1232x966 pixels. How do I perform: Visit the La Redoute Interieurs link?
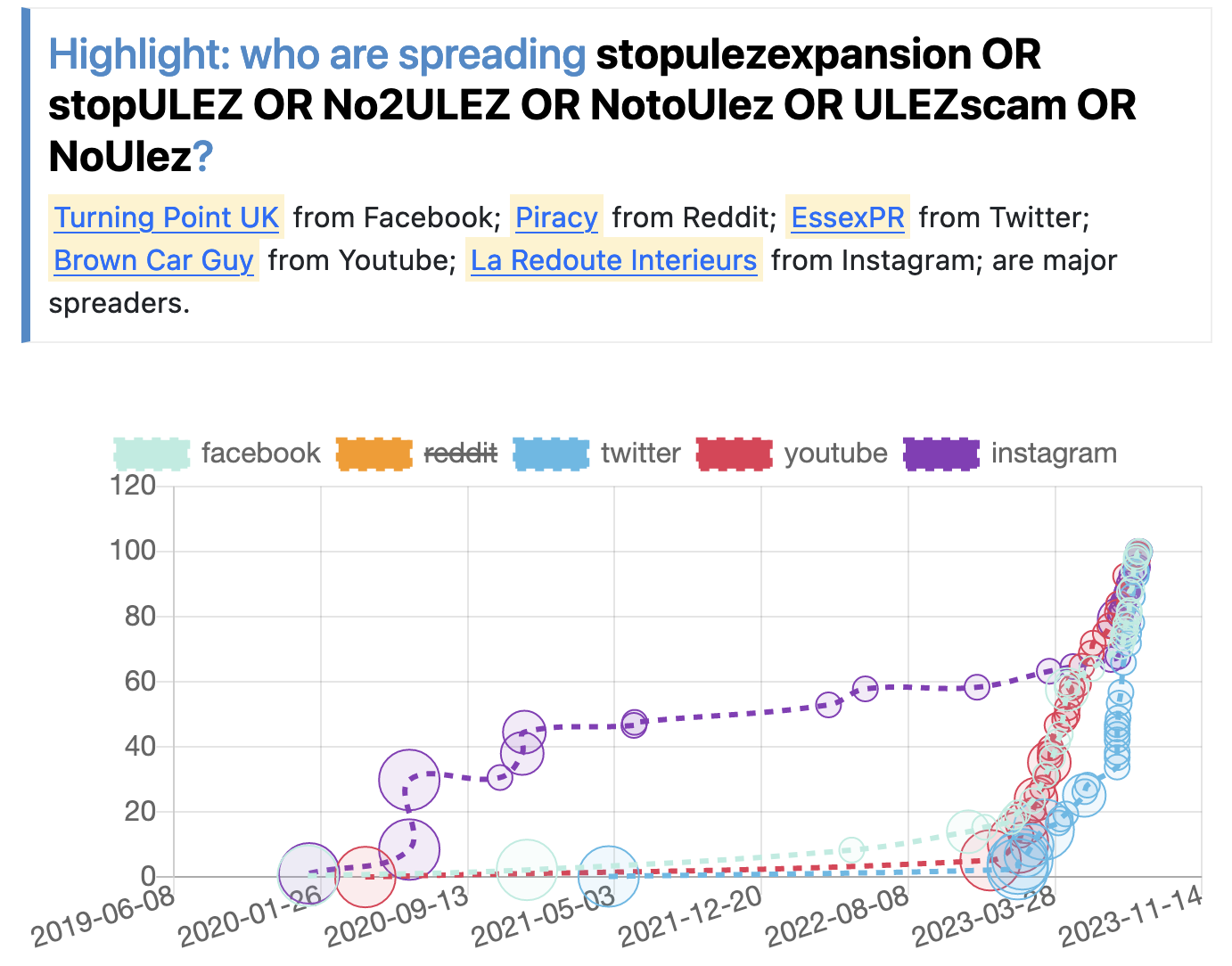pyautogui.click(x=613, y=260)
